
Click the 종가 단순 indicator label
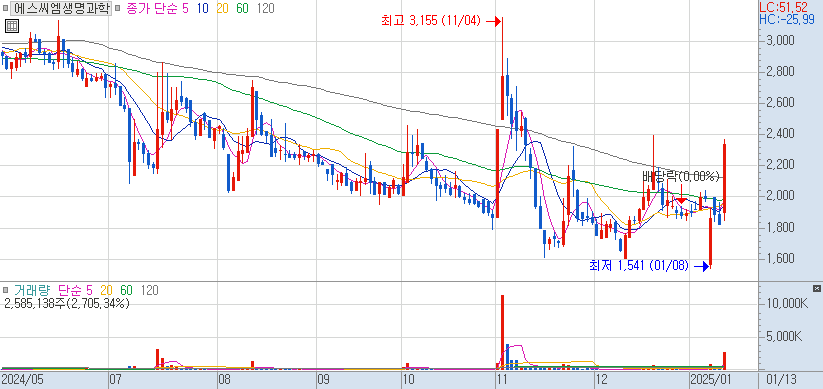coord(152,8)
